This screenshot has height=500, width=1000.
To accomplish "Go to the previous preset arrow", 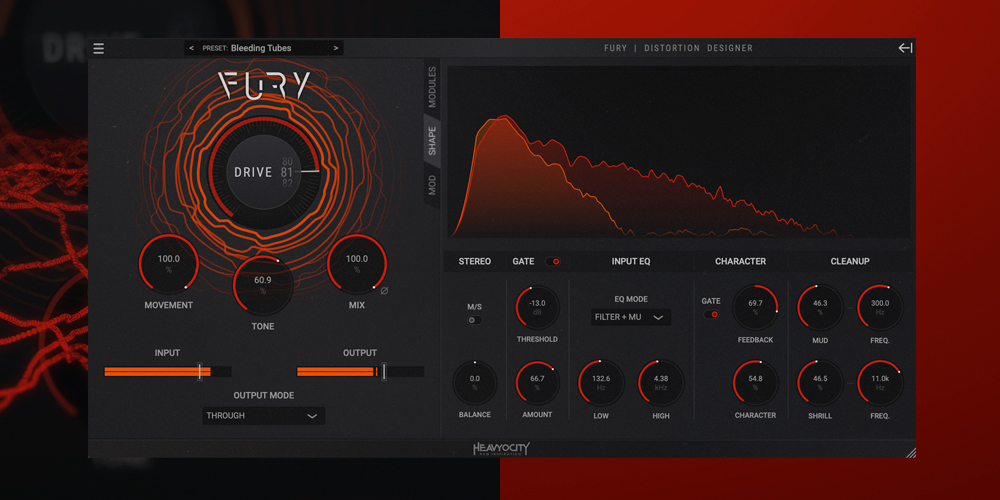I will click(x=192, y=48).
